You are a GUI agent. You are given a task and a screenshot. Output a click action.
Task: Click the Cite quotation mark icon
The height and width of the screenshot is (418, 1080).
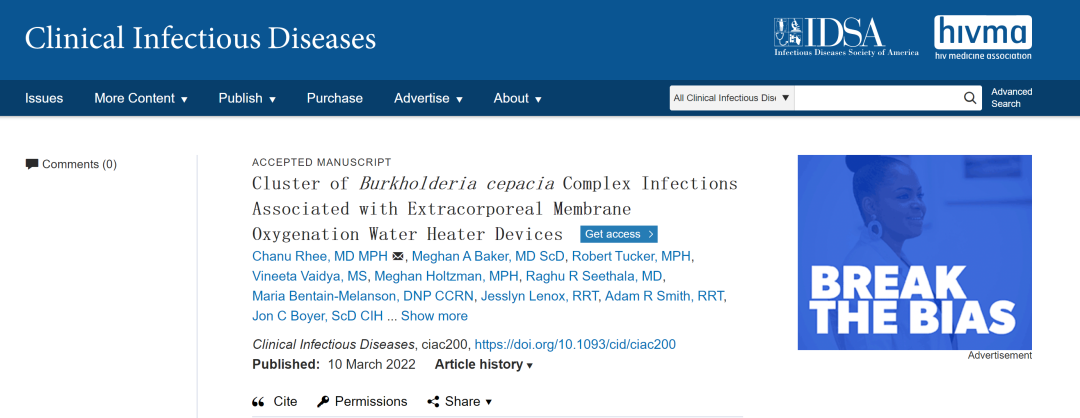[x=258, y=401]
